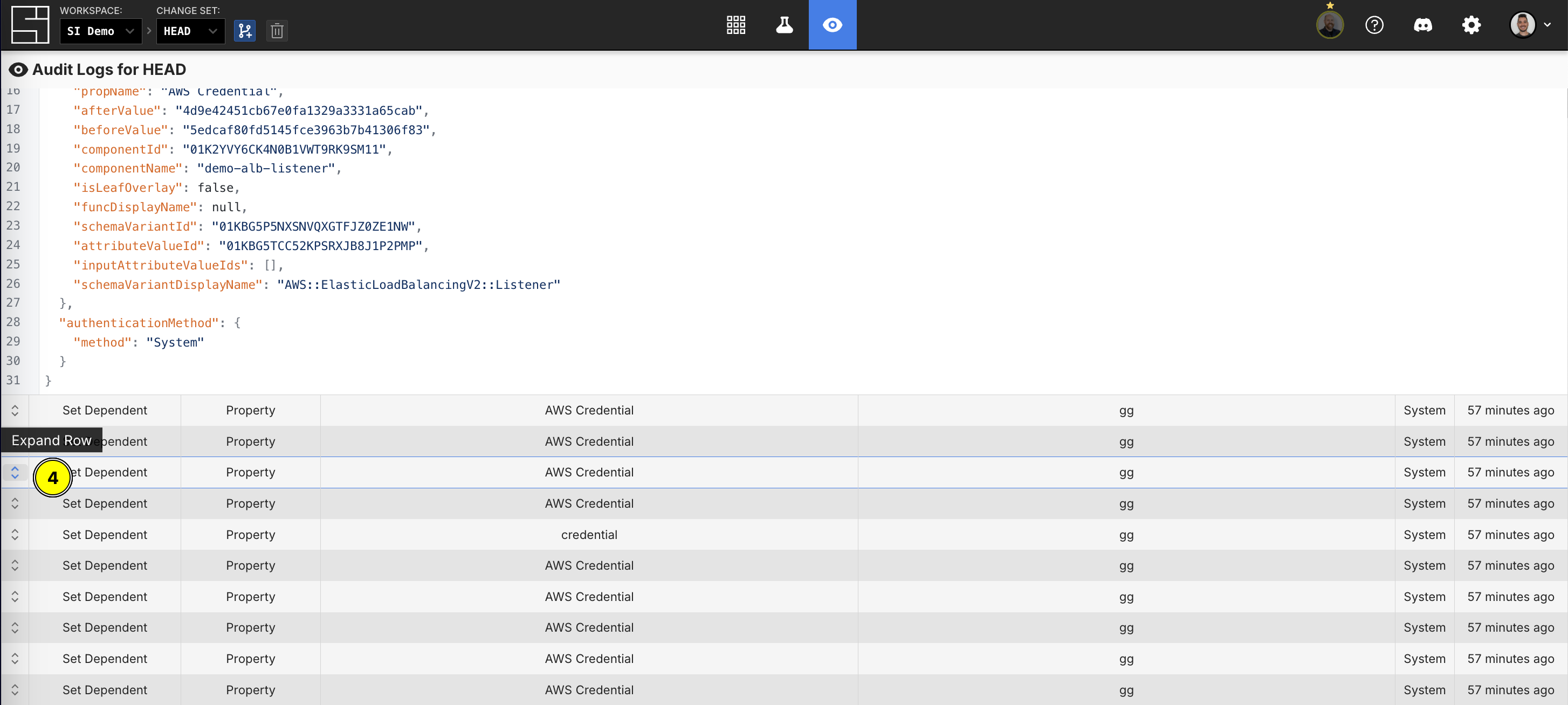This screenshot has height=705, width=1568.
Task: Click the afterValue hash in JSON
Action: [298, 110]
